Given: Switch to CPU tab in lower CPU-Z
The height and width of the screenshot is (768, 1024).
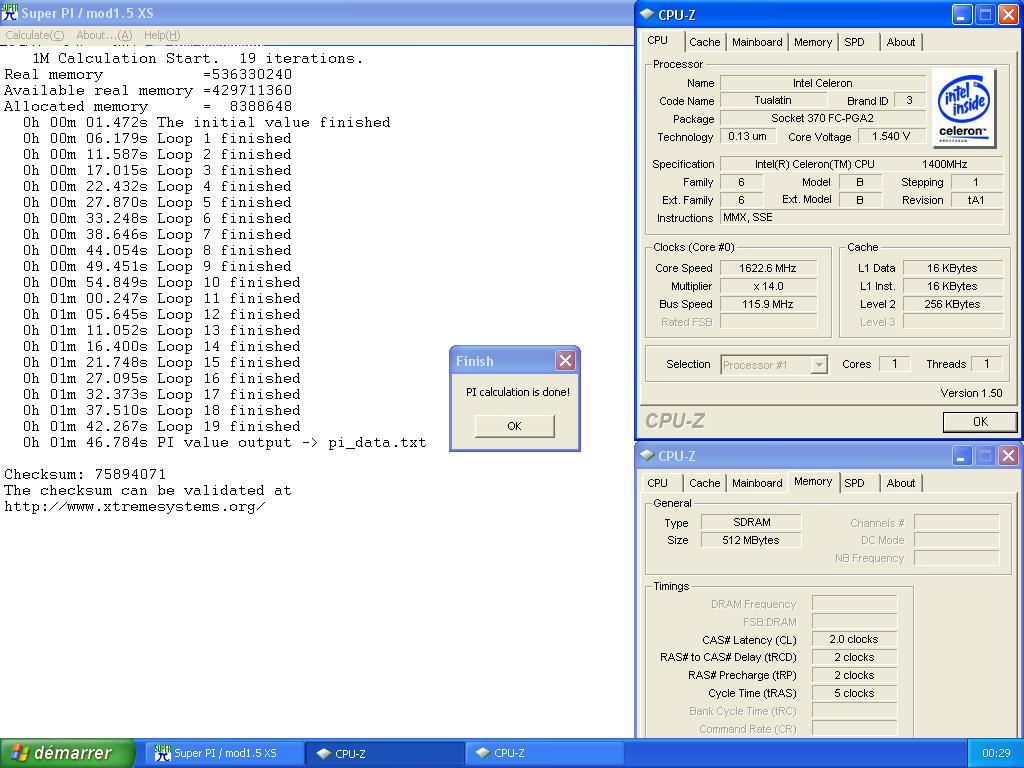Looking at the screenshot, I should pyautogui.click(x=658, y=483).
